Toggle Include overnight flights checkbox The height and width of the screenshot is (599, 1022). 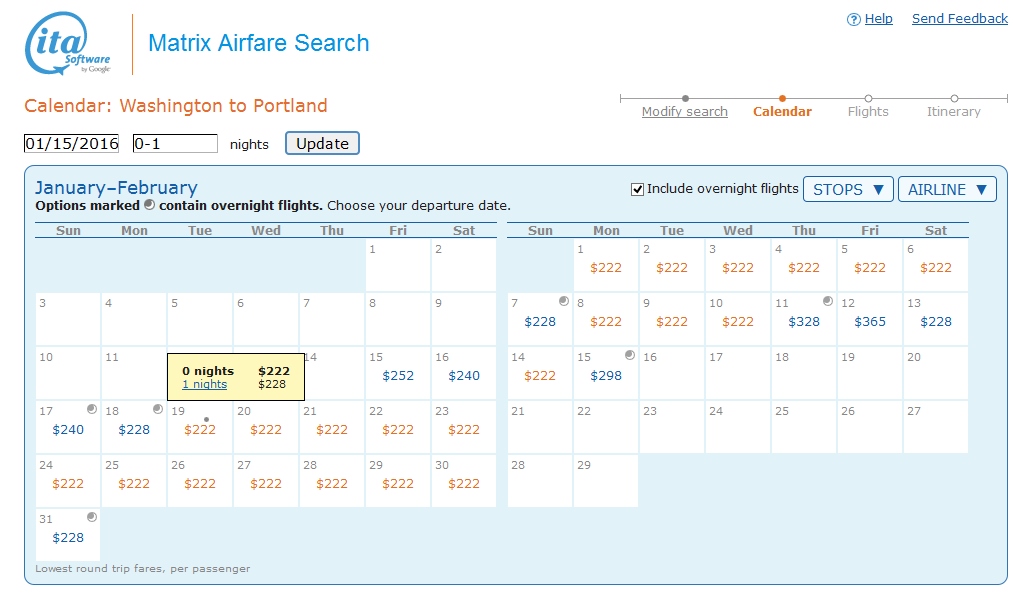pyautogui.click(x=637, y=189)
